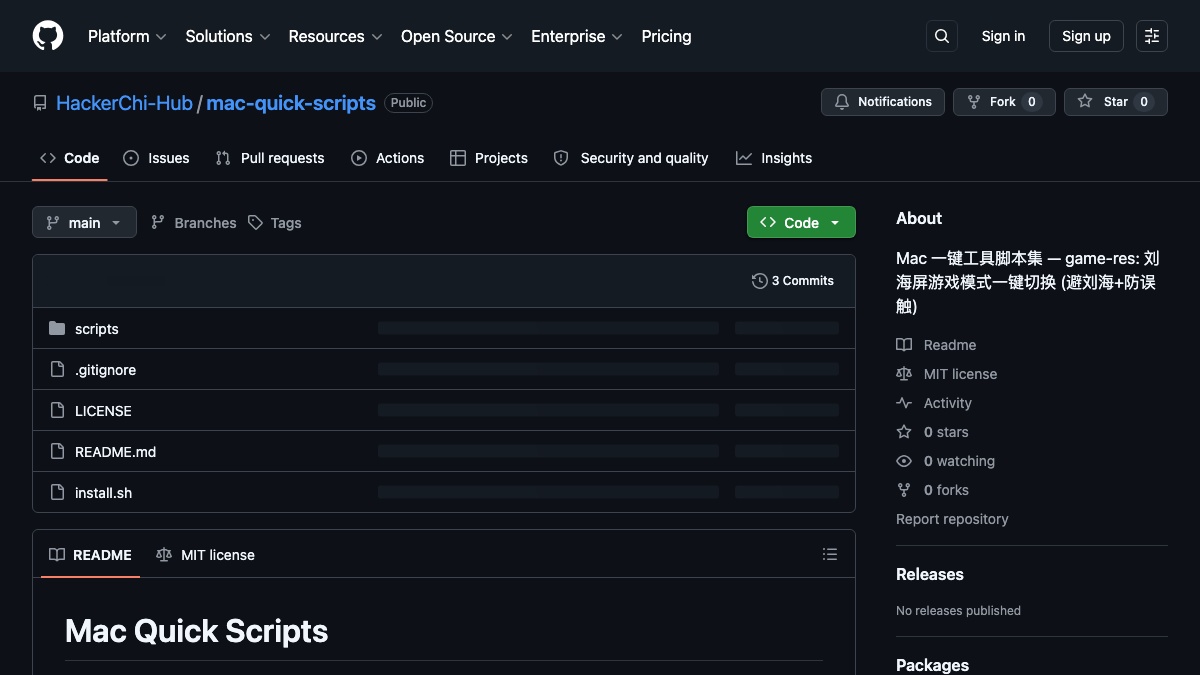The height and width of the screenshot is (675, 1200).
Task: Click the Sign up button
Action: coord(1086,36)
